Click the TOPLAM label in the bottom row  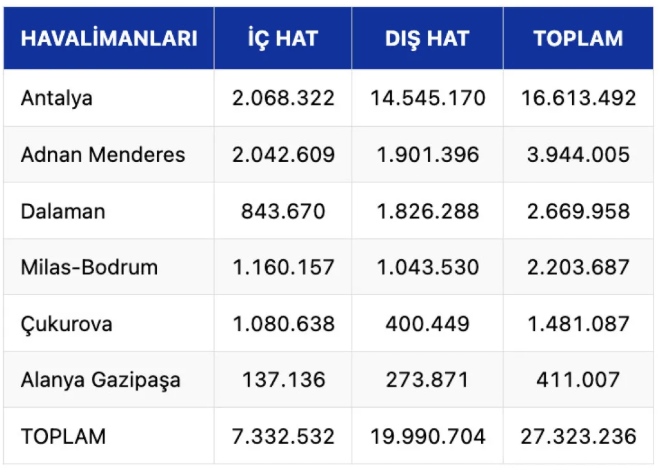pos(63,437)
